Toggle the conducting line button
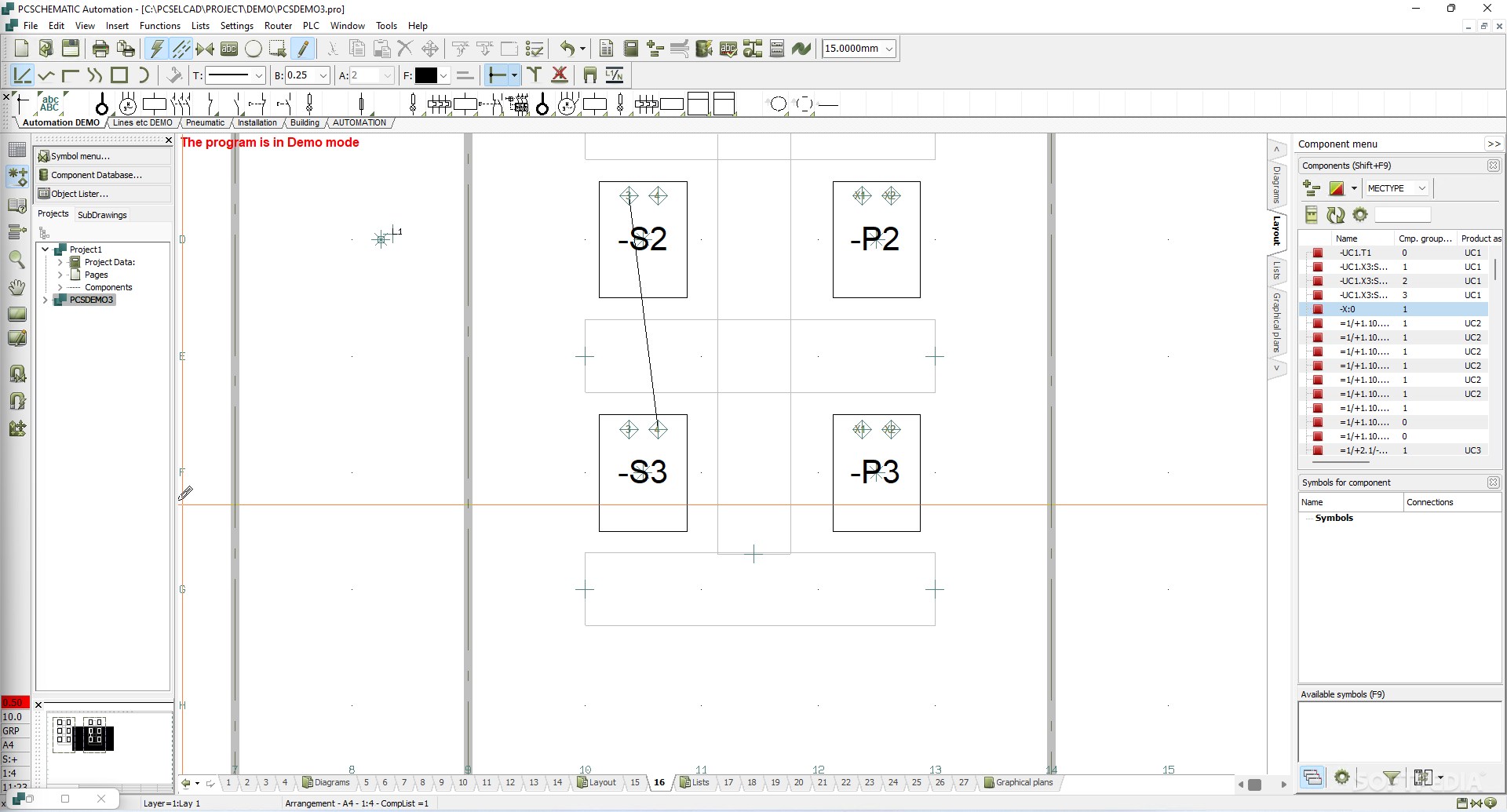 point(496,75)
